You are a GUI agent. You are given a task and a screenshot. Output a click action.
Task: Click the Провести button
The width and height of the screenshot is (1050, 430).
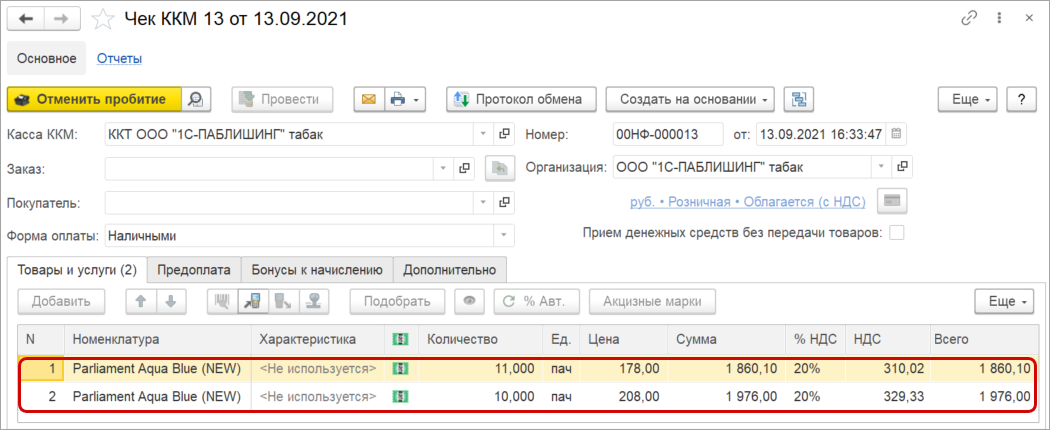tap(283, 99)
